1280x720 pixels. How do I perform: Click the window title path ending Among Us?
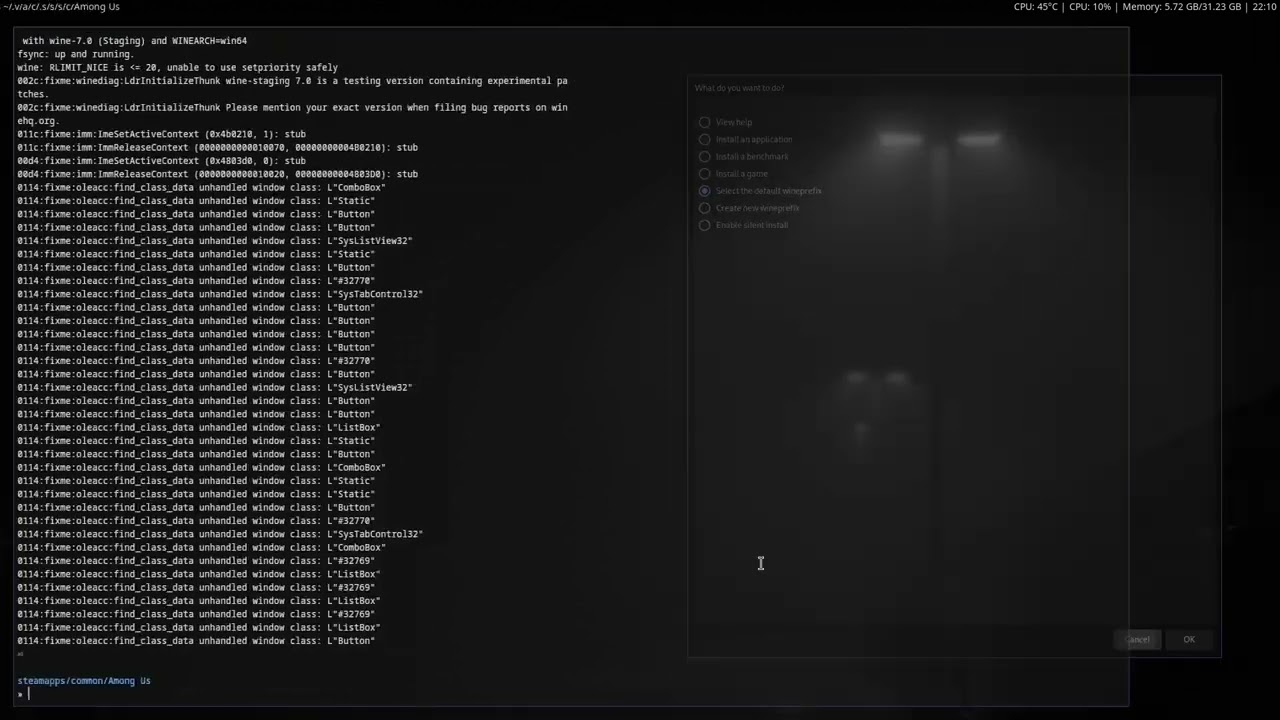tap(61, 7)
